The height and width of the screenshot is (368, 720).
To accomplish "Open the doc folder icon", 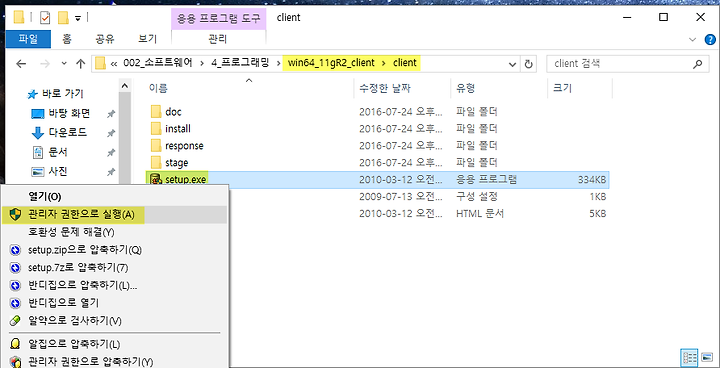I will point(157,112).
